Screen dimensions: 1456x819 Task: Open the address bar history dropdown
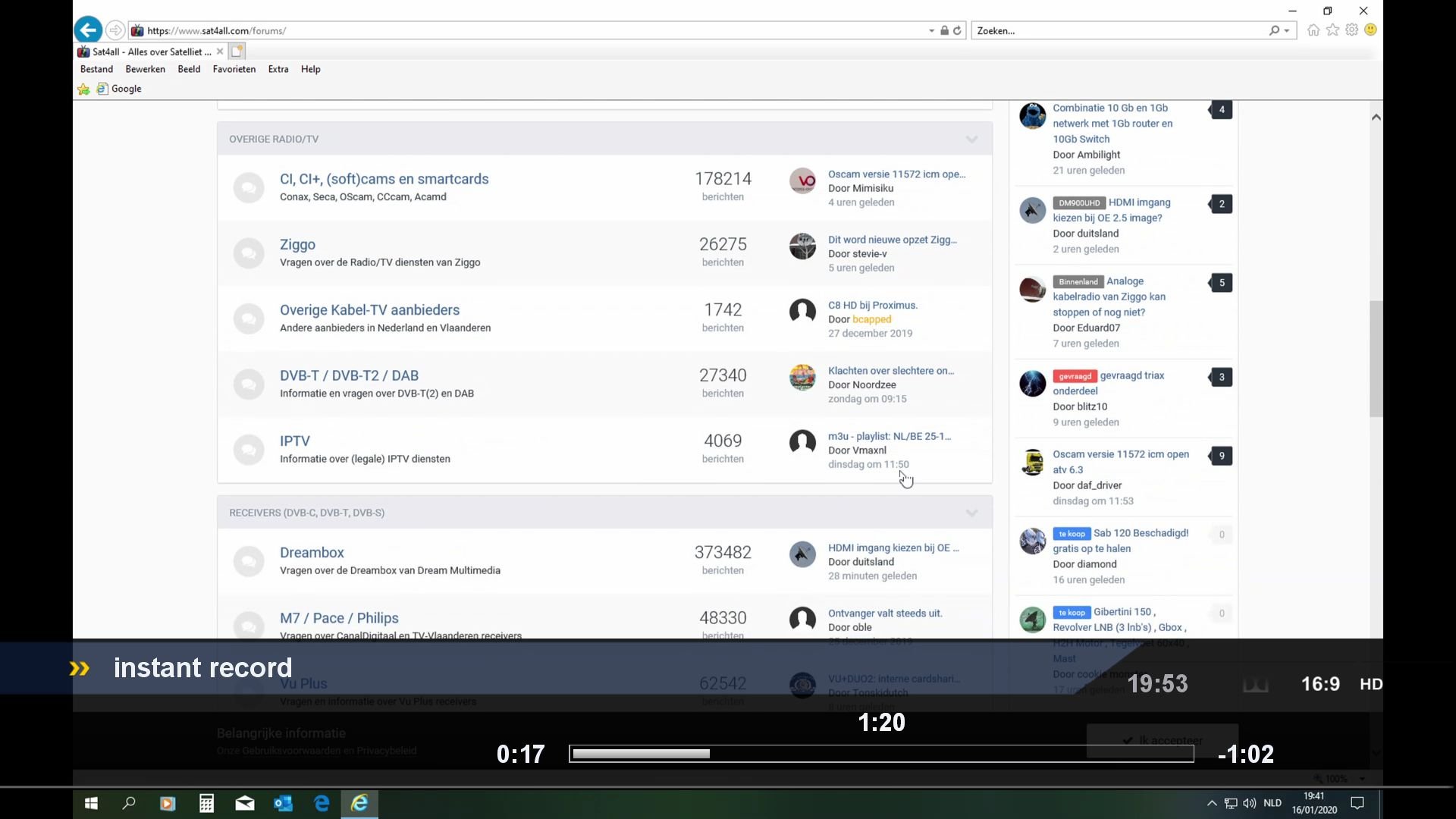931,31
